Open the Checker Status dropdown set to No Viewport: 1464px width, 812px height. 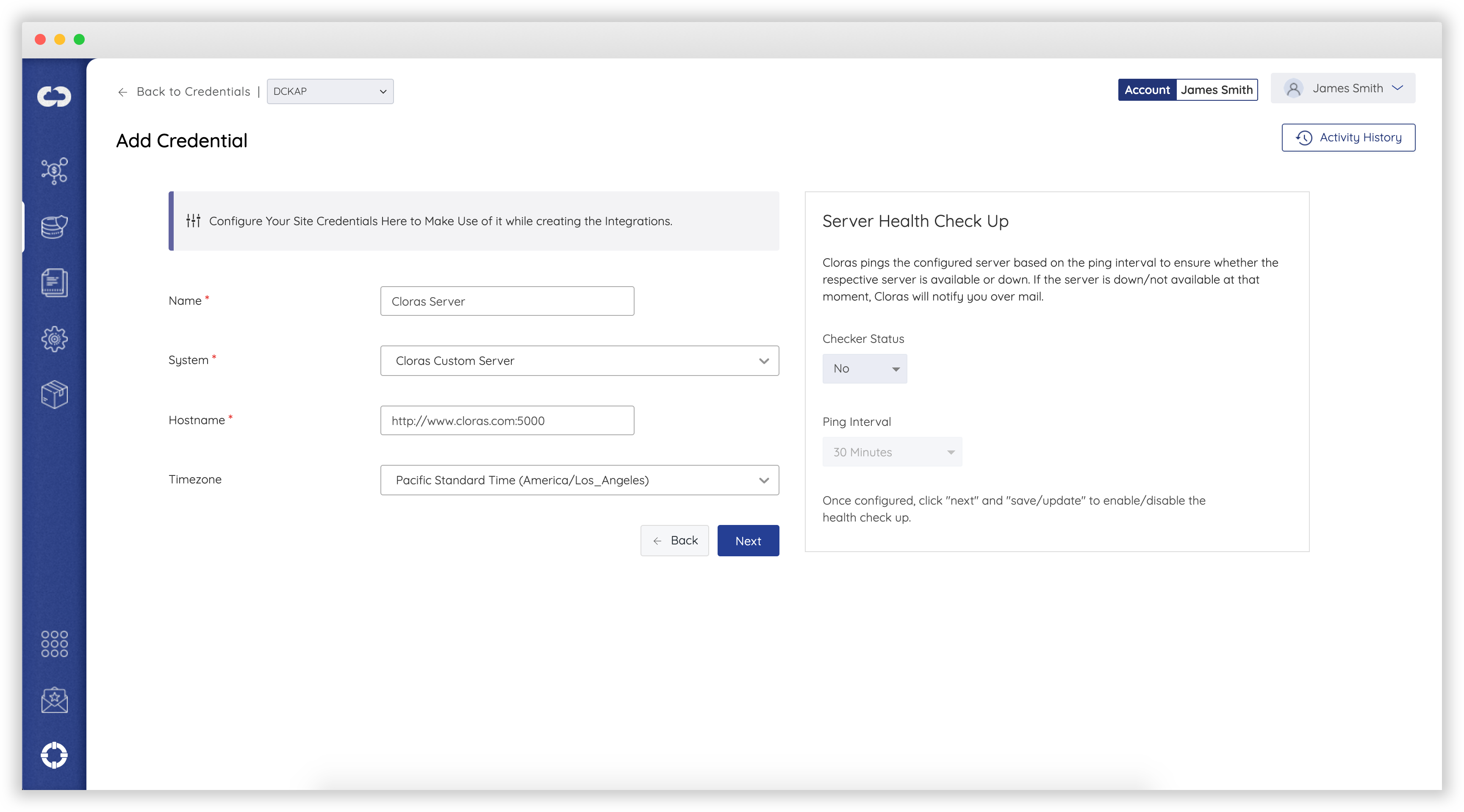[865, 368]
